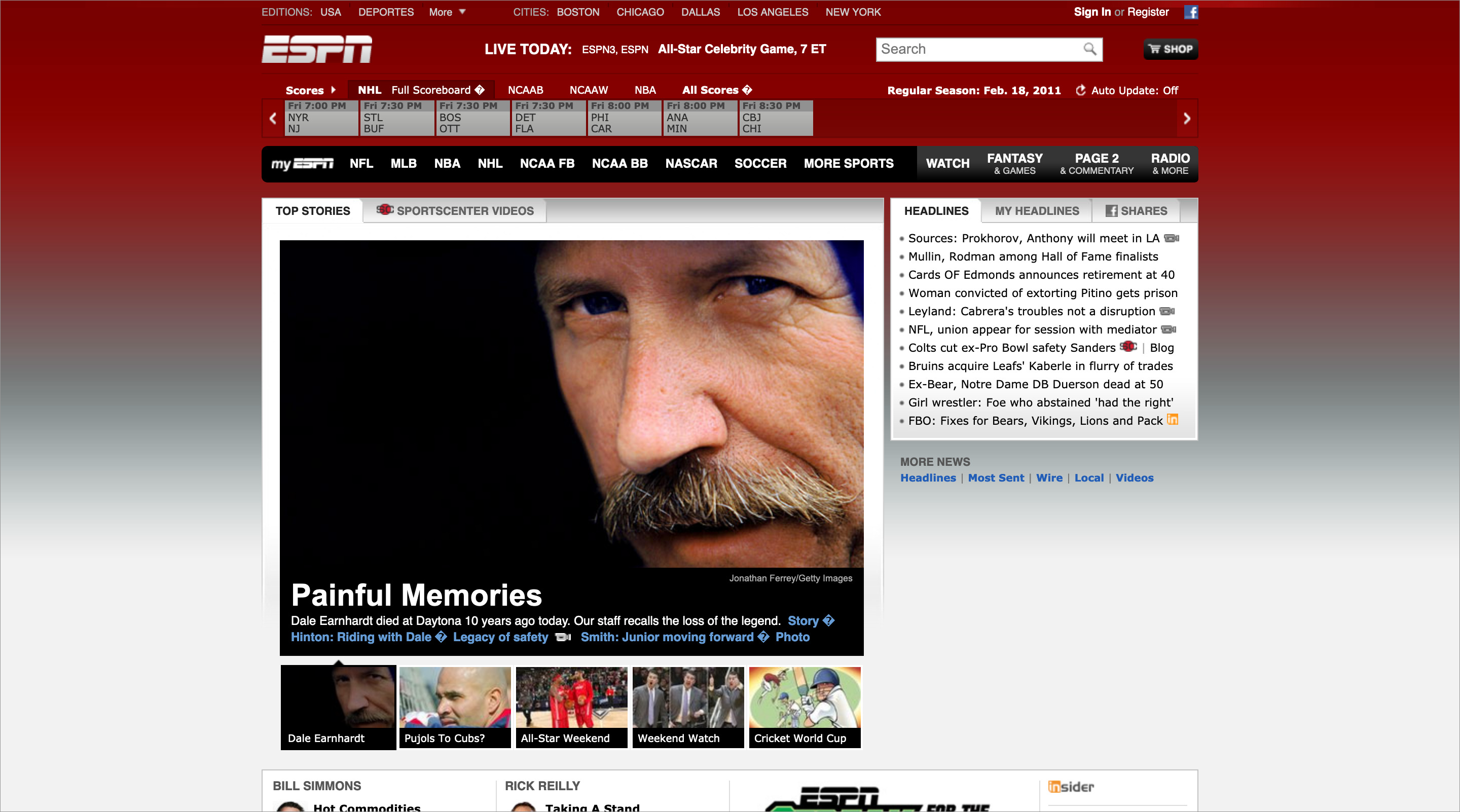The image size is (1460, 812).
Task: Click Sign In link
Action: coord(1092,12)
